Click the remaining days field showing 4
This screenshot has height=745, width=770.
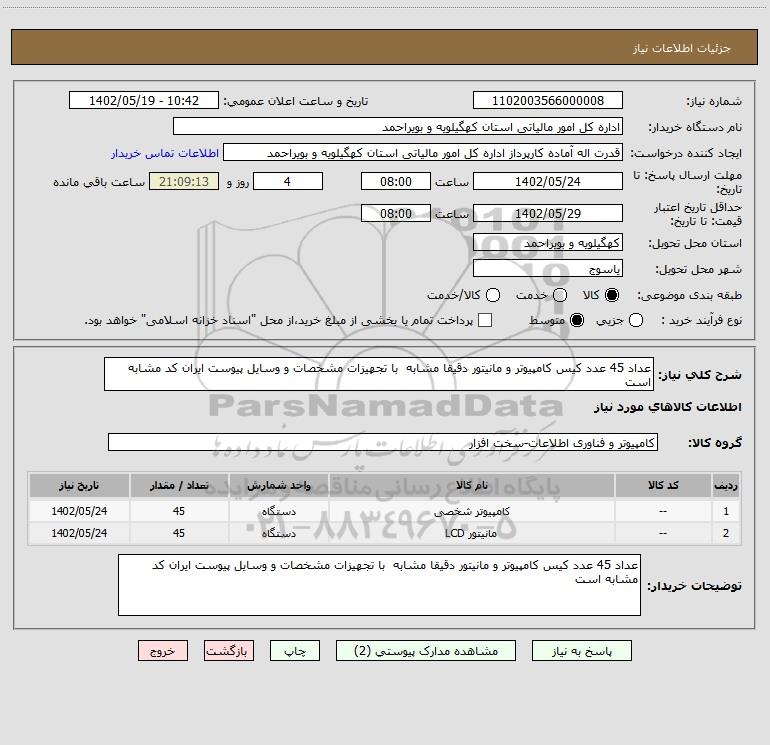point(288,181)
